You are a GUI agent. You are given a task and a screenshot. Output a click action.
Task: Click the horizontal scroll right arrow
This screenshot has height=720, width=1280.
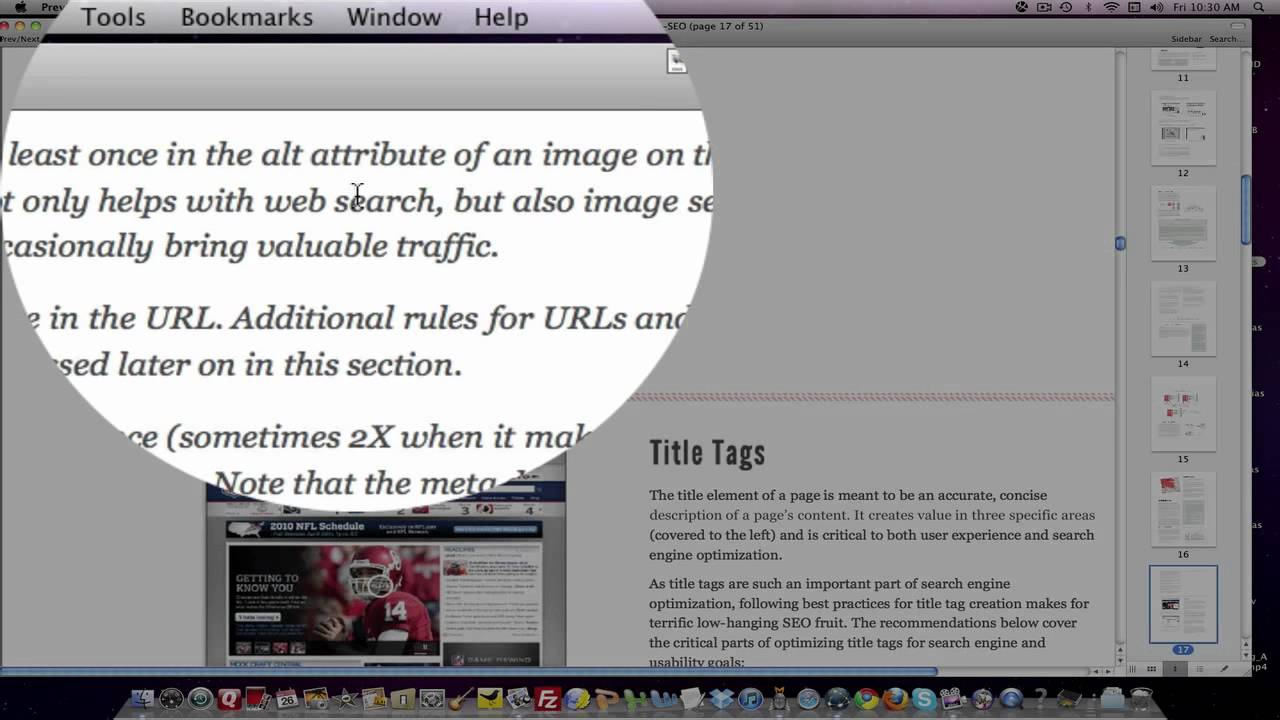pyautogui.click(x=1108, y=671)
